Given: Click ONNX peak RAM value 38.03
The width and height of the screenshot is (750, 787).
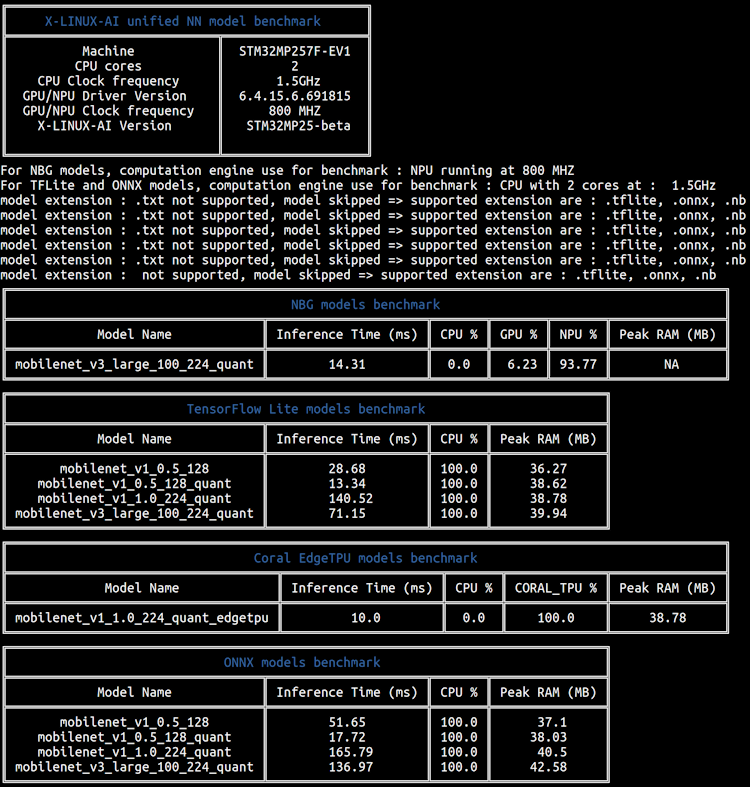Looking at the screenshot, I should (x=548, y=737).
